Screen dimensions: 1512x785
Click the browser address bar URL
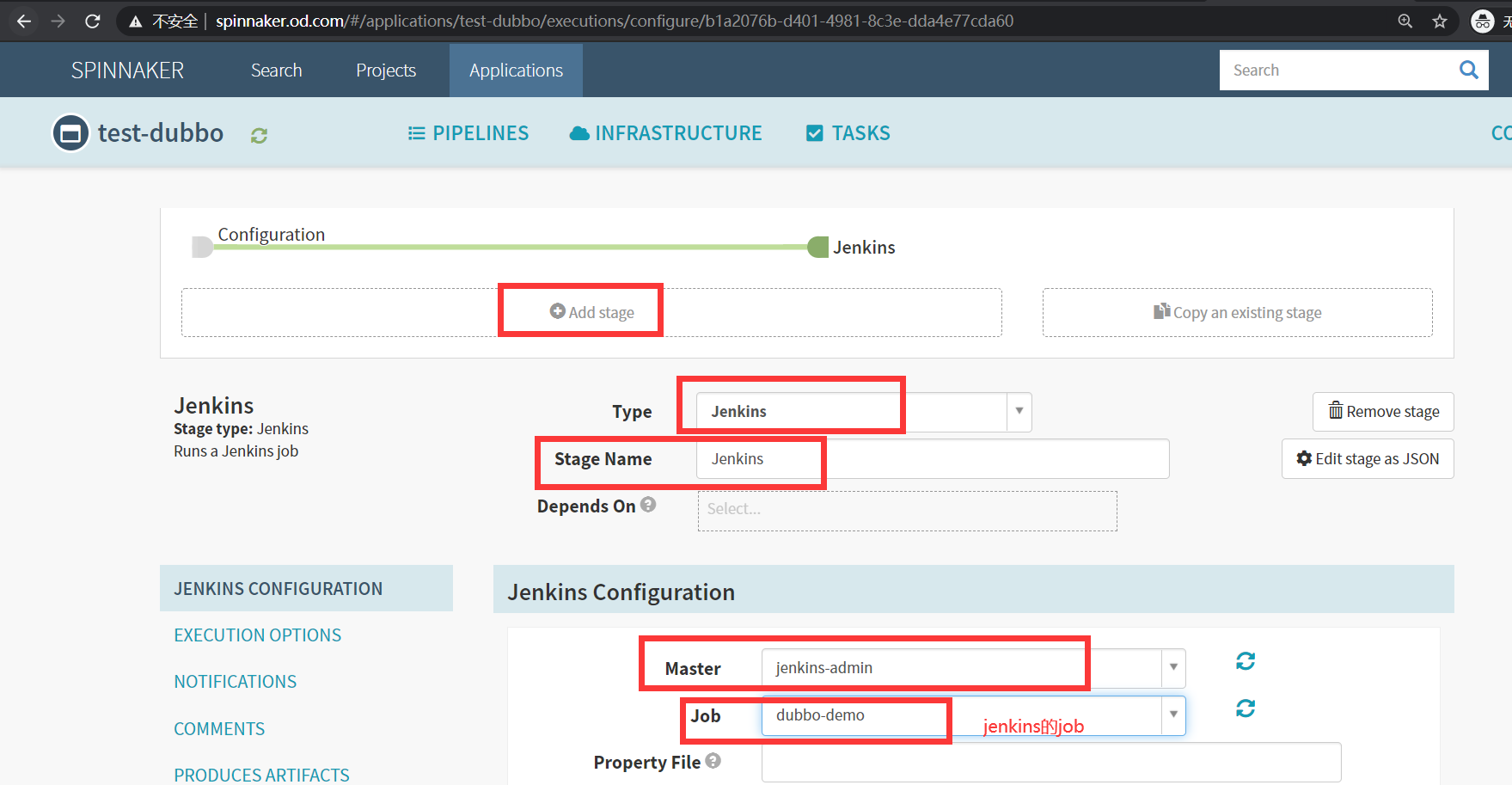[615, 21]
